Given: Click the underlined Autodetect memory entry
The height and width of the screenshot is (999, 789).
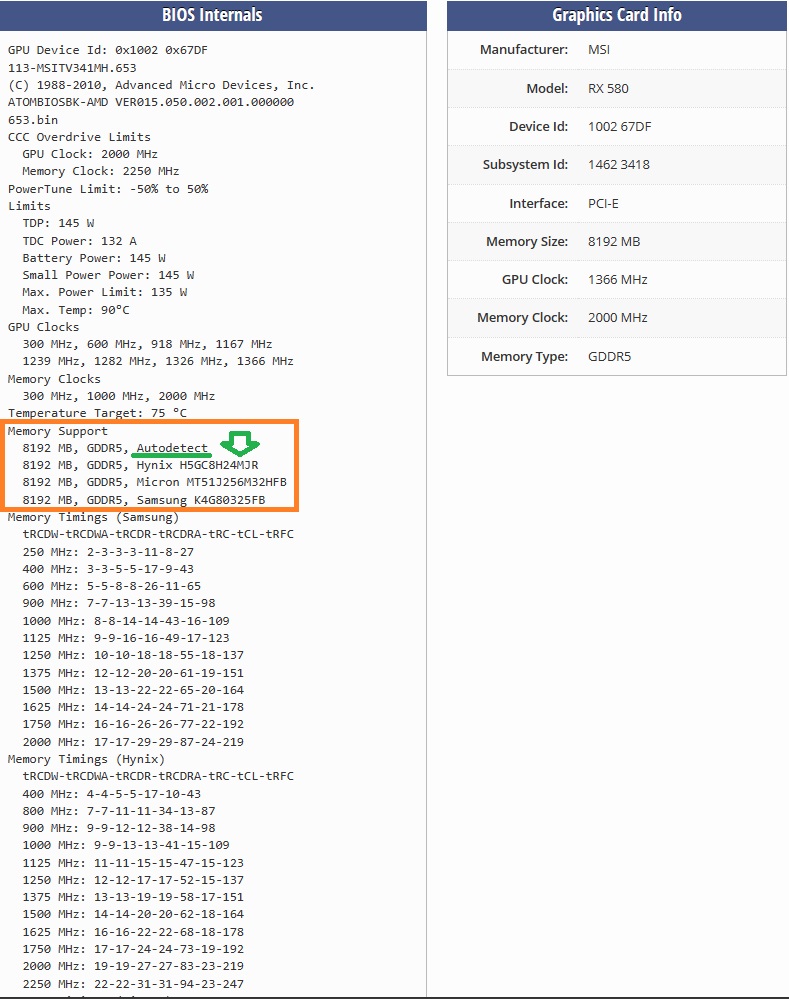Looking at the screenshot, I should tap(172, 449).
